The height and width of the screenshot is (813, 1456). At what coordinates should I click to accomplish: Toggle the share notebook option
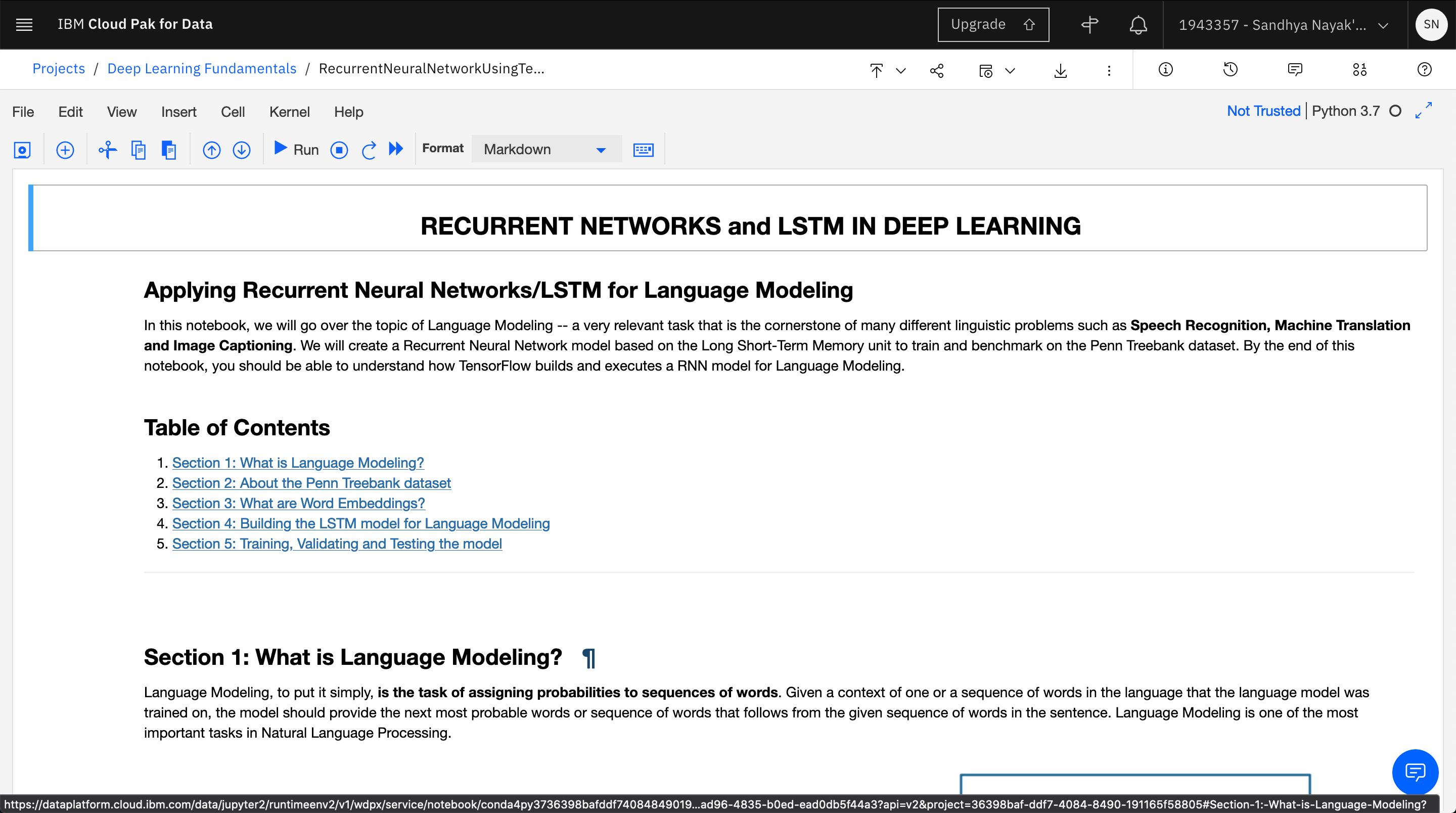click(937, 69)
